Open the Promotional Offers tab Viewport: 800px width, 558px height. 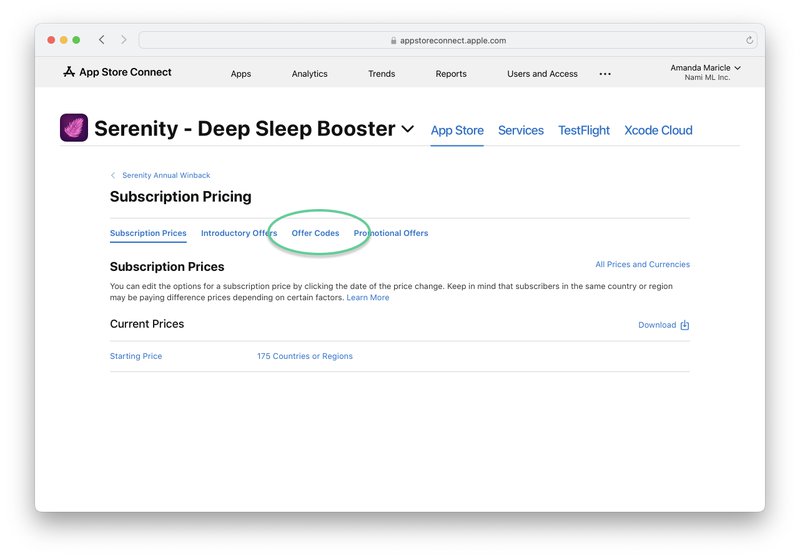pos(391,233)
